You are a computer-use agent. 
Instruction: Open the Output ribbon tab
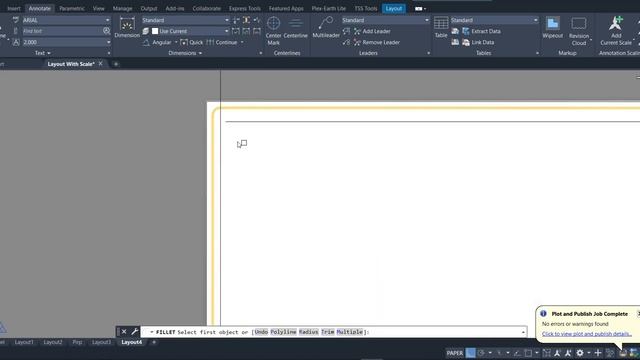(149, 8)
